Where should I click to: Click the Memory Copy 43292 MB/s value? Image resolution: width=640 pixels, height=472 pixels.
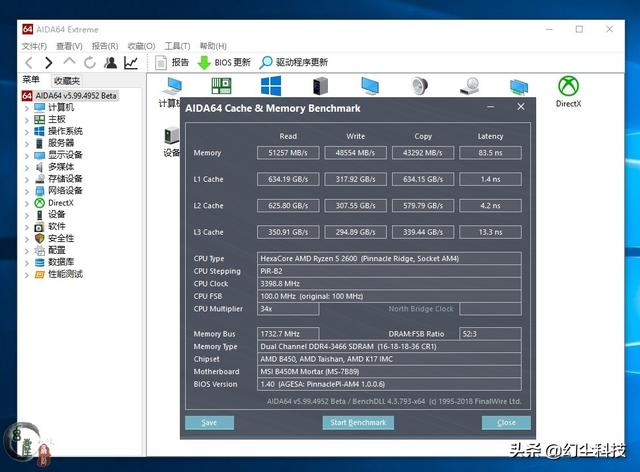pyautogui.click(x=423, y=153)
